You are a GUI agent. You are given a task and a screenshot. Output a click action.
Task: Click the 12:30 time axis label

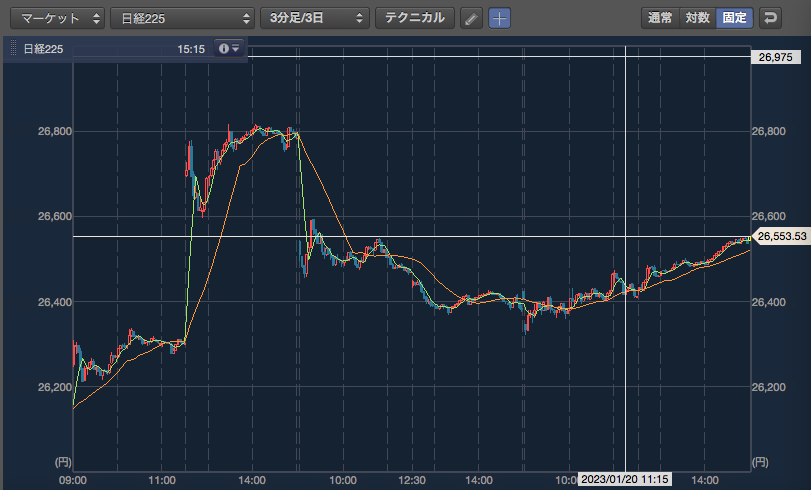[412, 480]
